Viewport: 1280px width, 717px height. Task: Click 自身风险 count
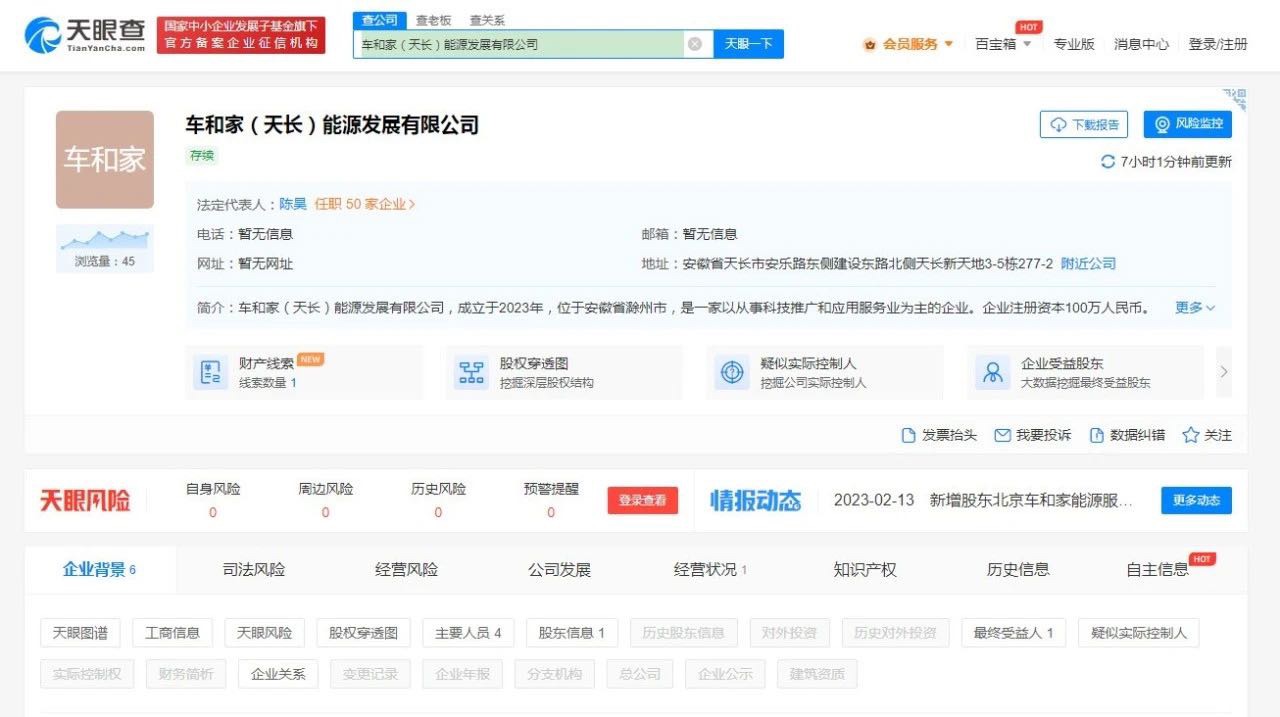coord(213,513)
